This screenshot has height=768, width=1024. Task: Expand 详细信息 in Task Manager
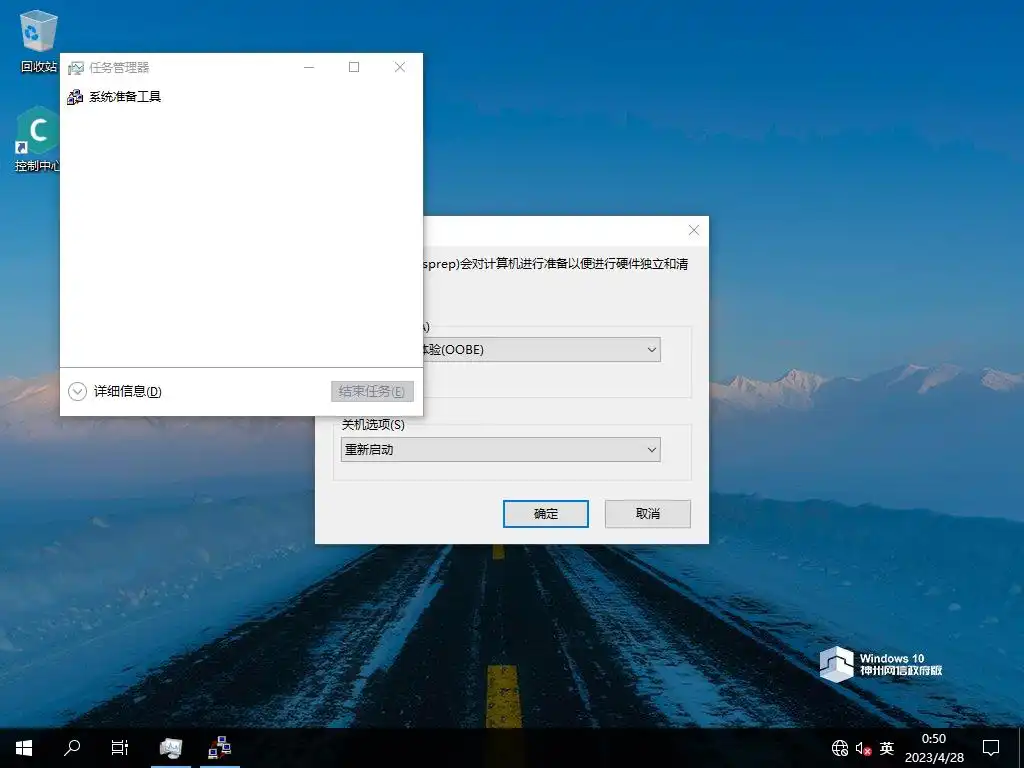coord(115,391)
